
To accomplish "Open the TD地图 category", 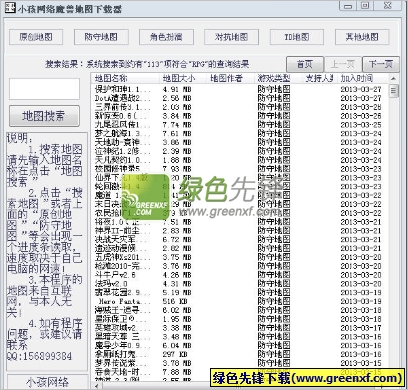I will [x=297, y=37].
